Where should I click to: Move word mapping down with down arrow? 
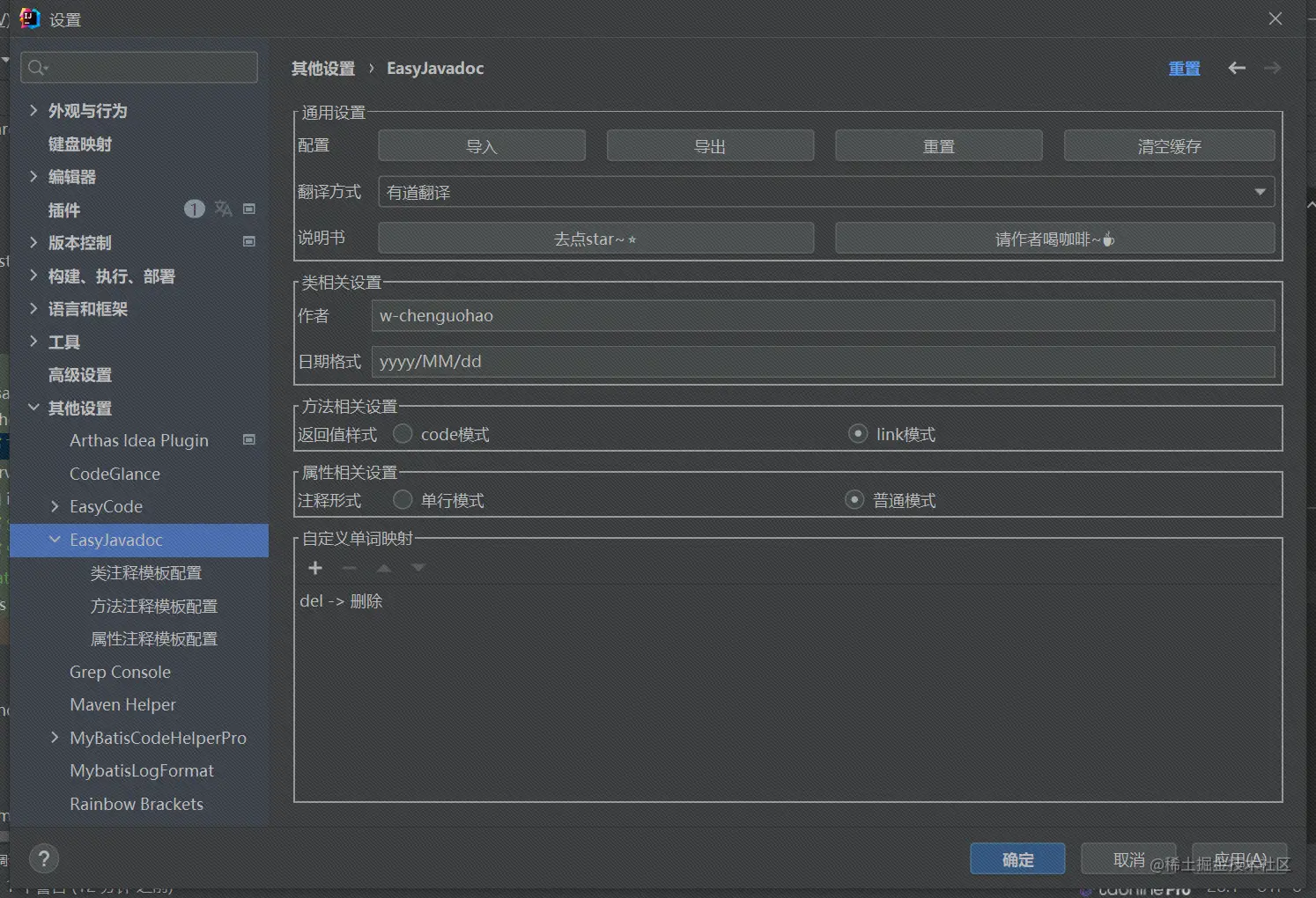418,568
